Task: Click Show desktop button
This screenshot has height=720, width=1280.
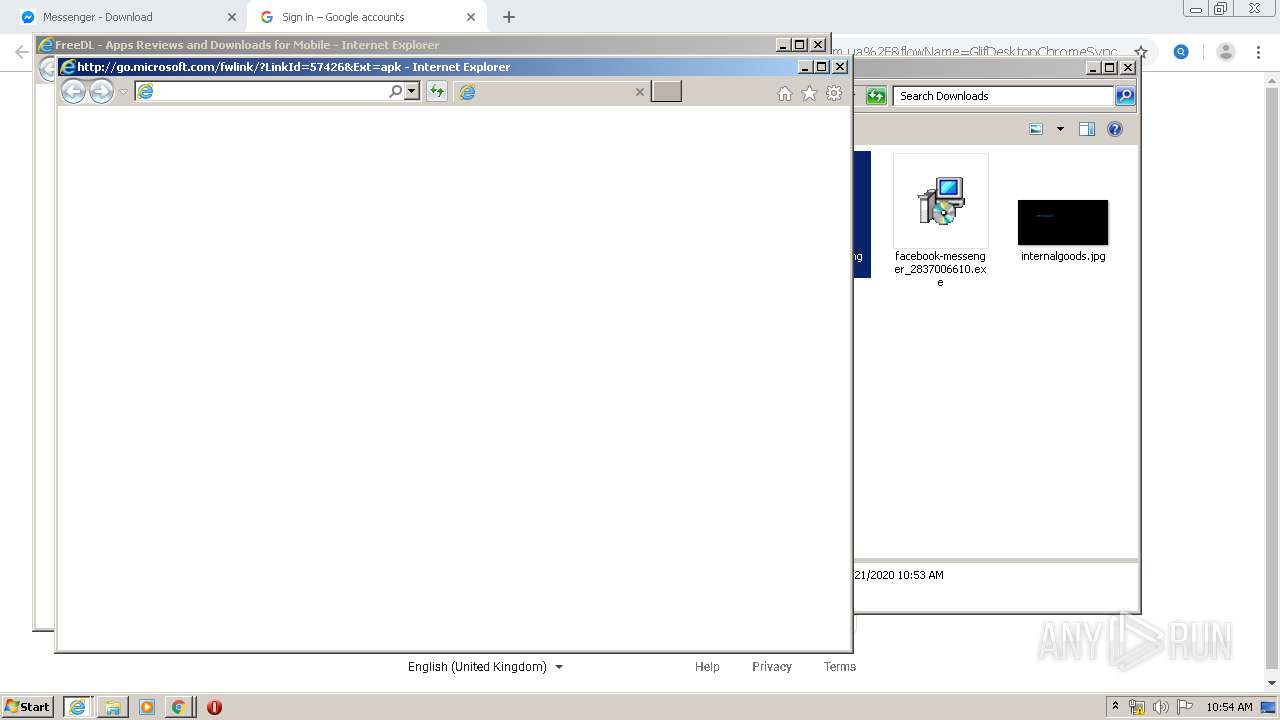Action: coord(1269,707)
